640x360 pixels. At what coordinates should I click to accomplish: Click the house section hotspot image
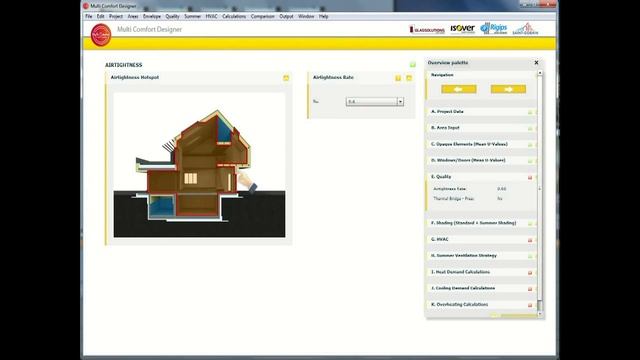click(x=199, y=164)
